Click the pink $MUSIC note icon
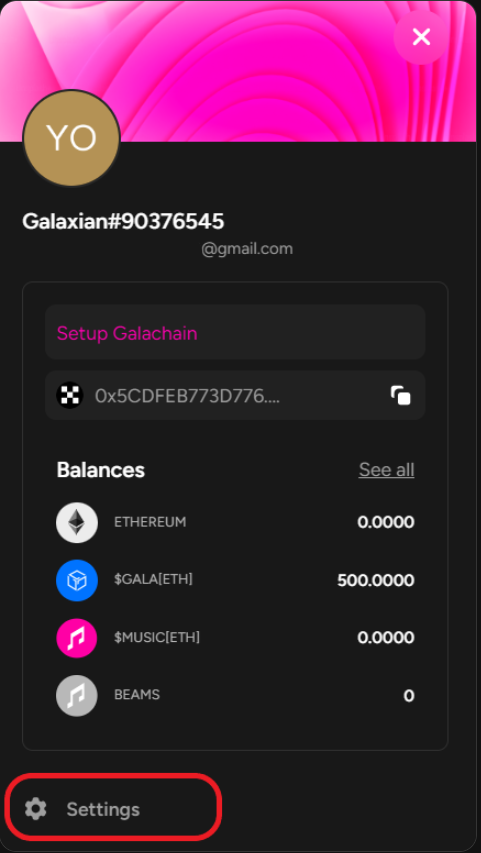This screenshot has height=853, width=481. (x=77, y=638)
